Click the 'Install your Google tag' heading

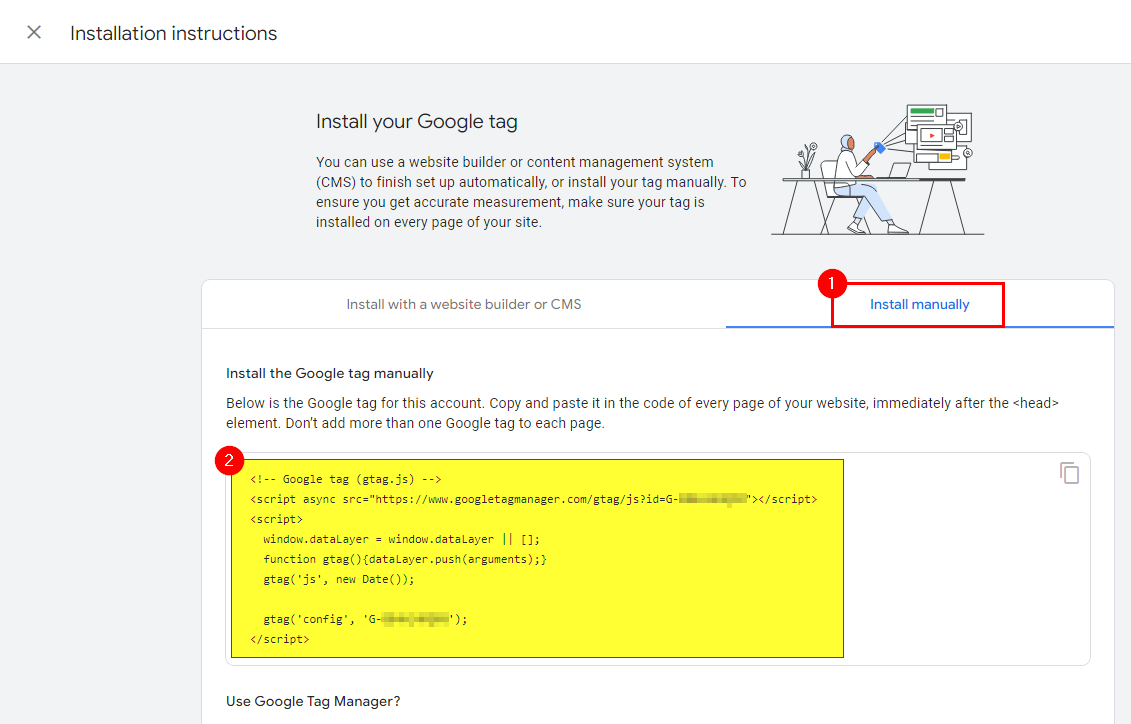(x=416, y=121)
